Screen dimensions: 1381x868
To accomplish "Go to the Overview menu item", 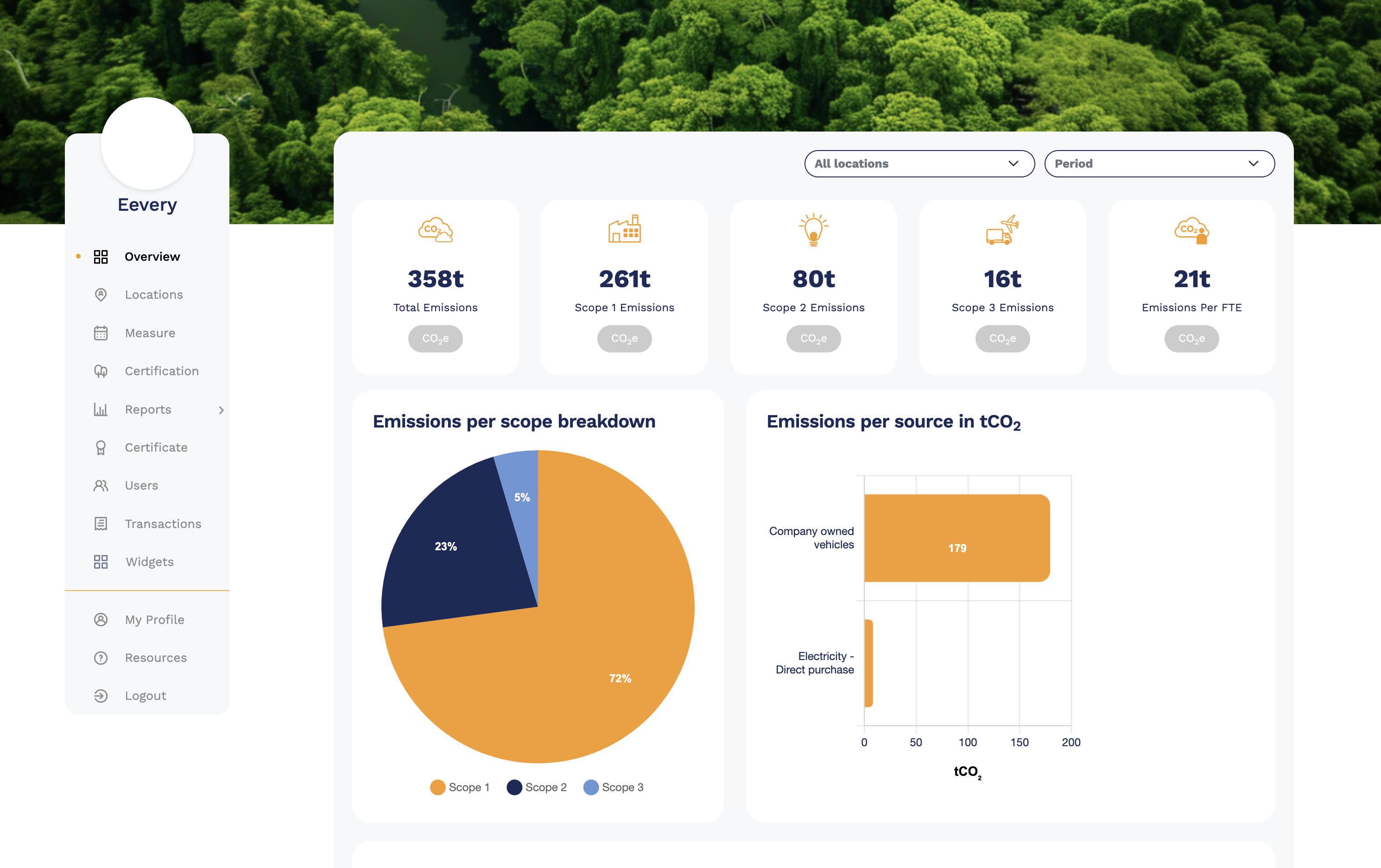I will pyautogui.click(x=152, y=257).
